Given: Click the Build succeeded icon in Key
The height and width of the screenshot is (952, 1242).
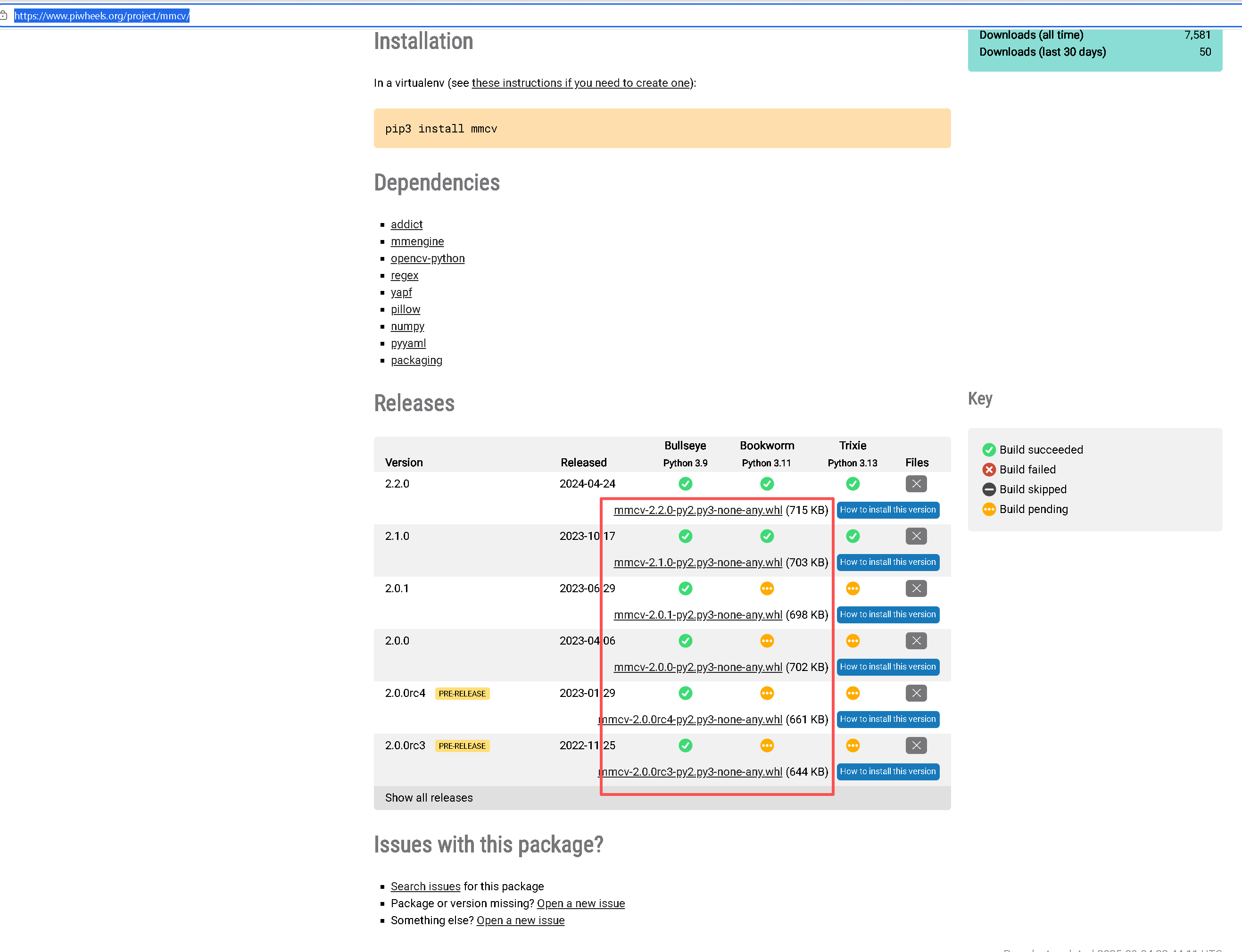Looking at the screenshot, I should click(989, 450).
